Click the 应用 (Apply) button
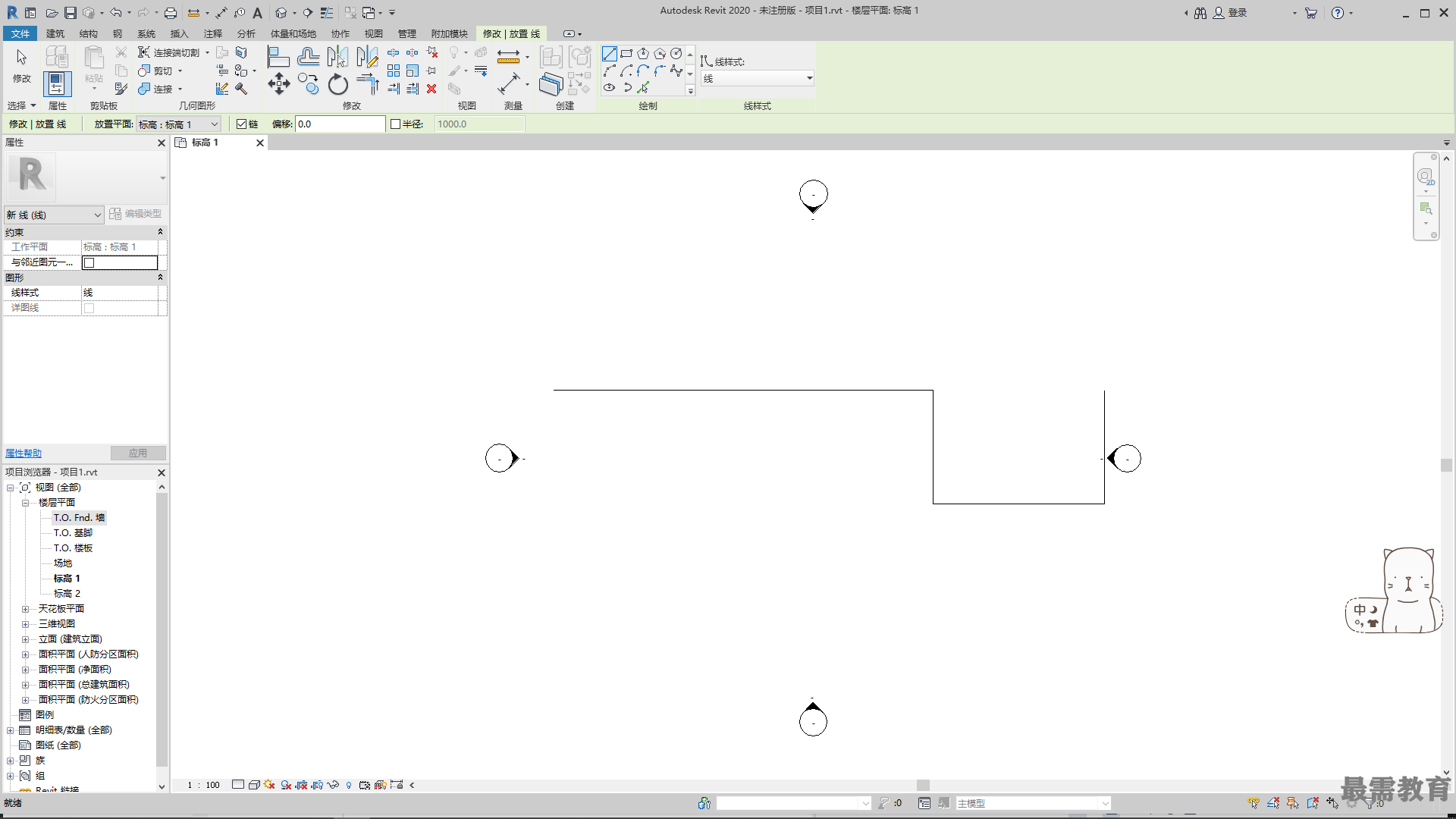 click(138, 453)
